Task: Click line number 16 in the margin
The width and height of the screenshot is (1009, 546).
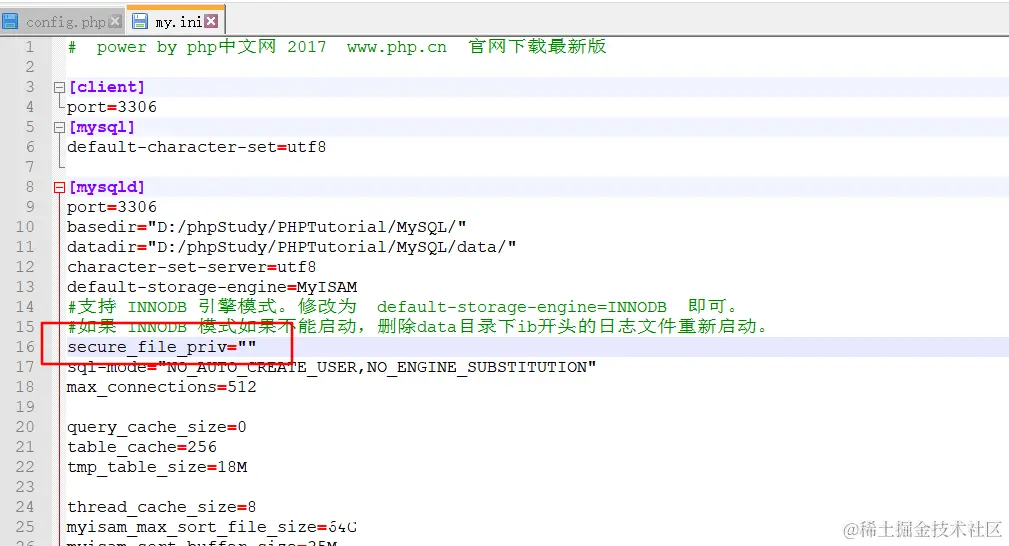Action: pyautogui.click(x=25, y=347)
